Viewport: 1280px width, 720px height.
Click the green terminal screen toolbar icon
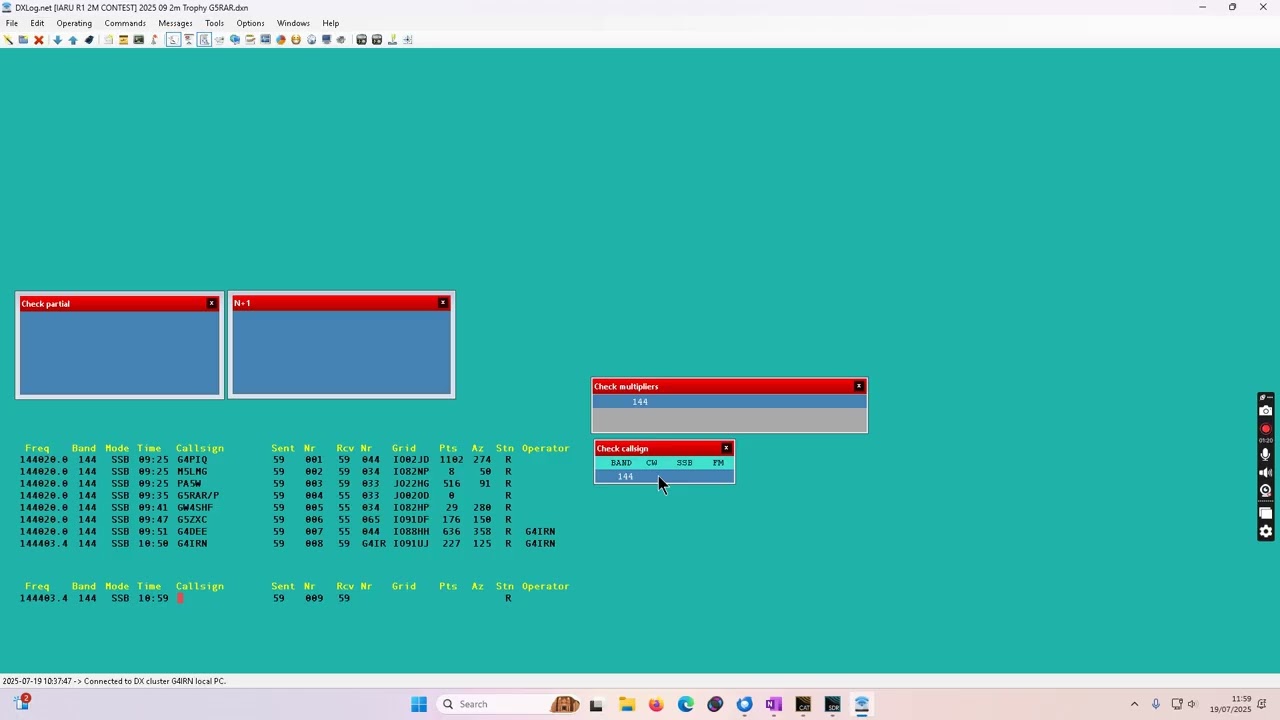point(138,40)
